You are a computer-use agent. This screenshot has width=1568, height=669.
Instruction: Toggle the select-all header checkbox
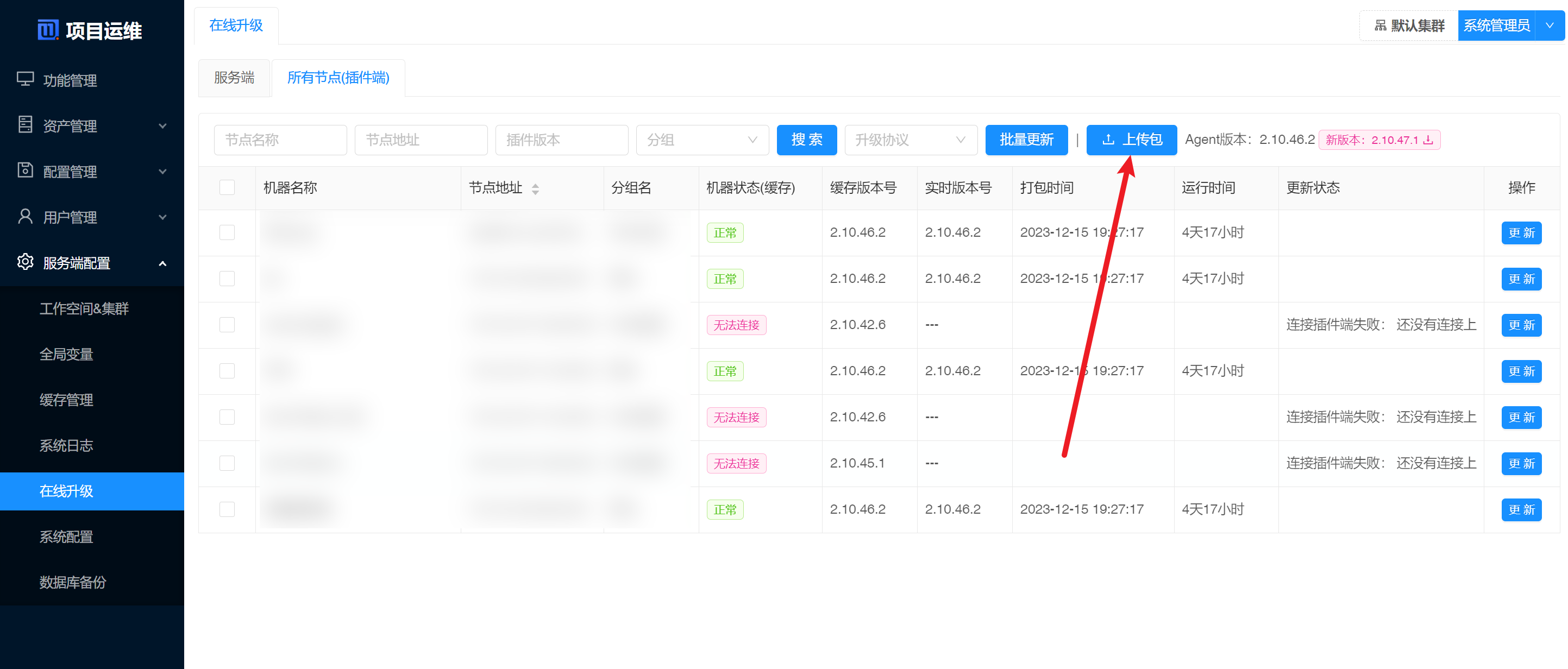coord(227,187)
